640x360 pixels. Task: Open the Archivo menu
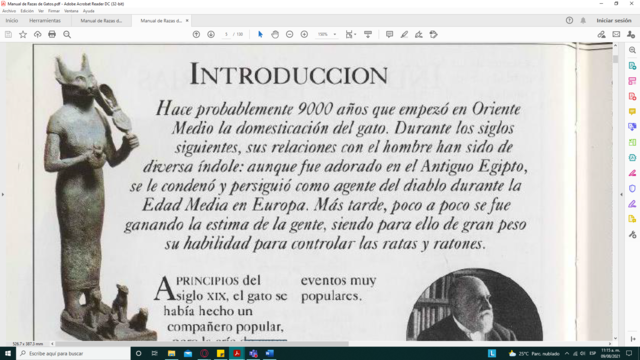click(9, 11)
